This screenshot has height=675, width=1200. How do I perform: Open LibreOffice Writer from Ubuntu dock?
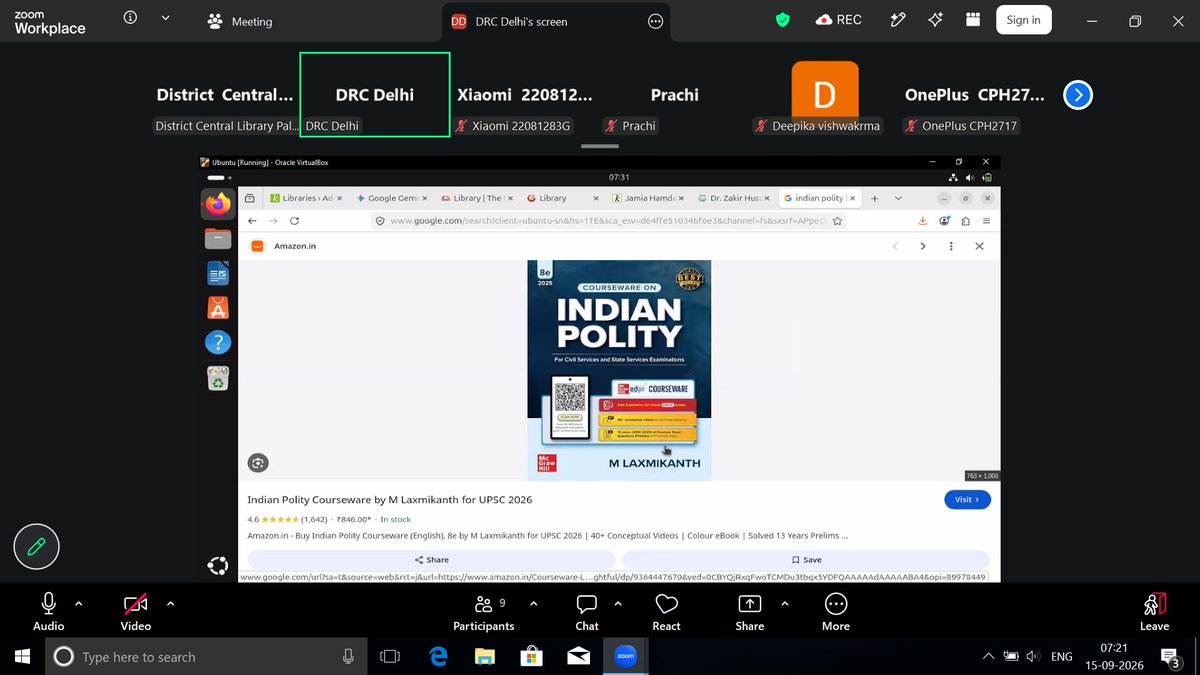point(218,272)
